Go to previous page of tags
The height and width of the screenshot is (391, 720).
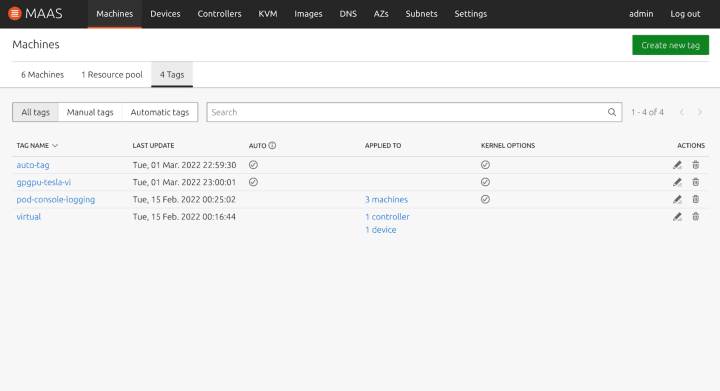coord(682,112)
